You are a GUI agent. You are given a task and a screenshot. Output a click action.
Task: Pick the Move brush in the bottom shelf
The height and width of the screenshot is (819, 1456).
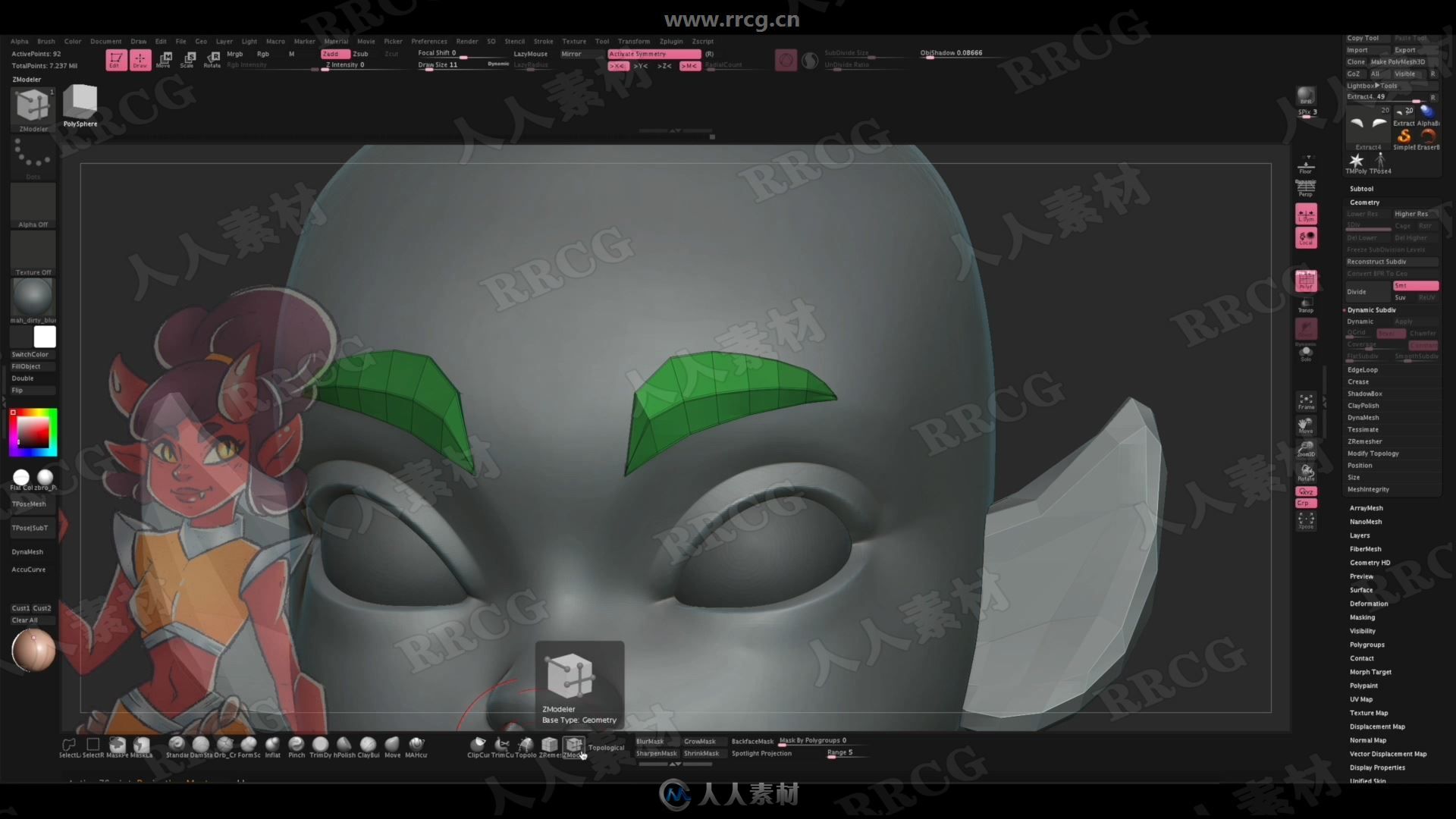pos(392,747)
